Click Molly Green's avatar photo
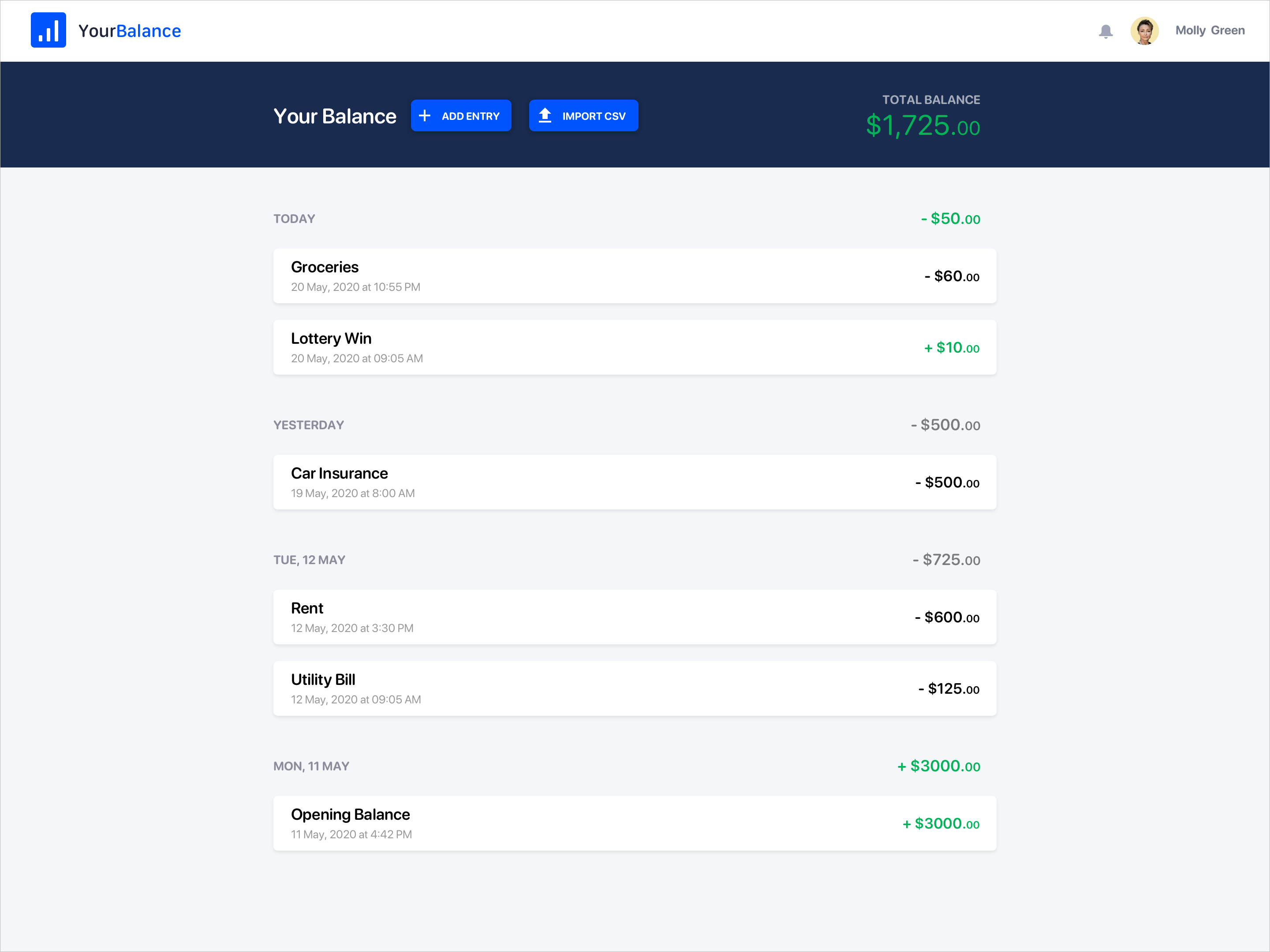Viewport: 1270px width, 952px height. (x=1144, y=30)
